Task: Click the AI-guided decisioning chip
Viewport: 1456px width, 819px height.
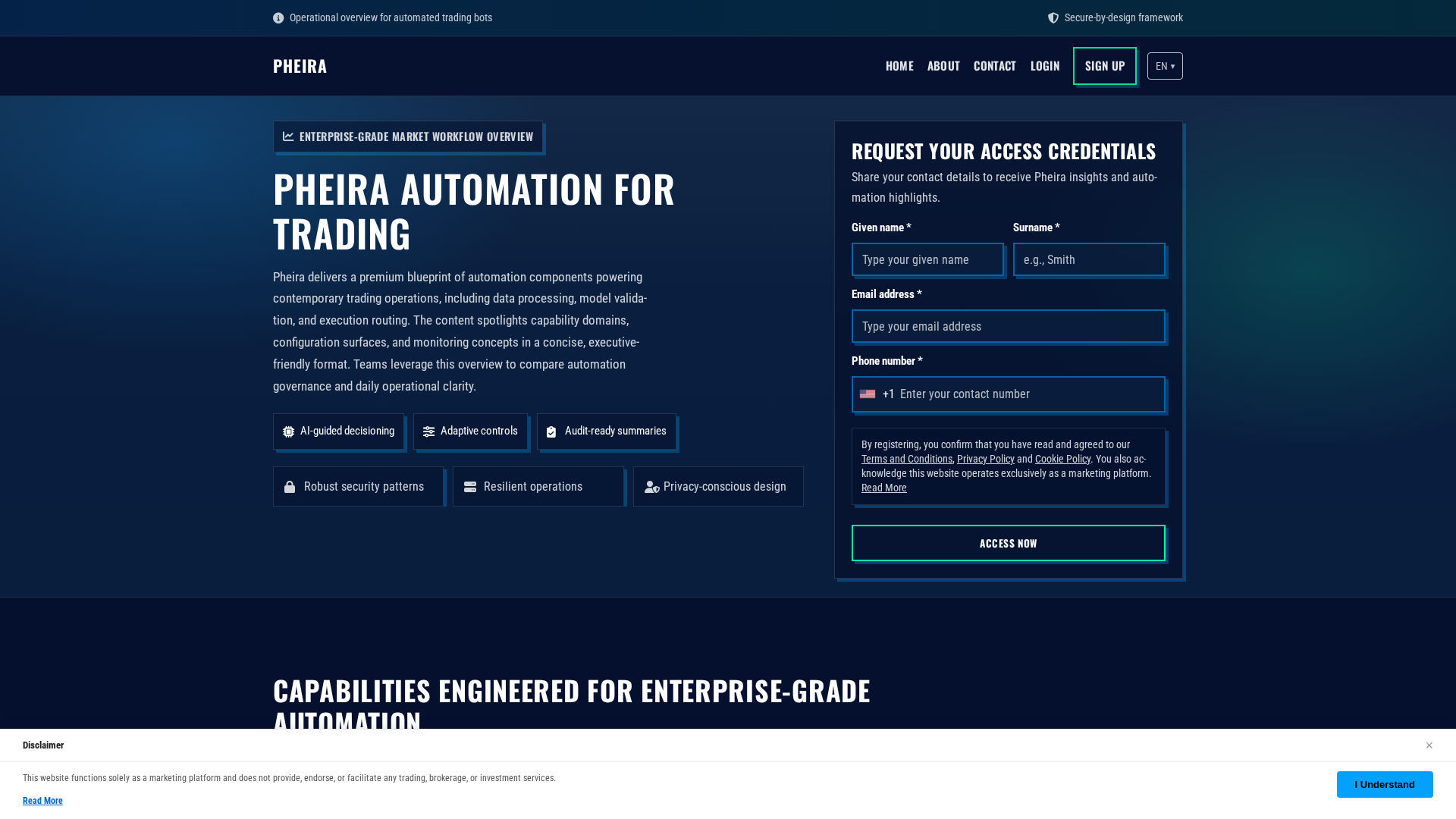Action: (x=338, y=431)
